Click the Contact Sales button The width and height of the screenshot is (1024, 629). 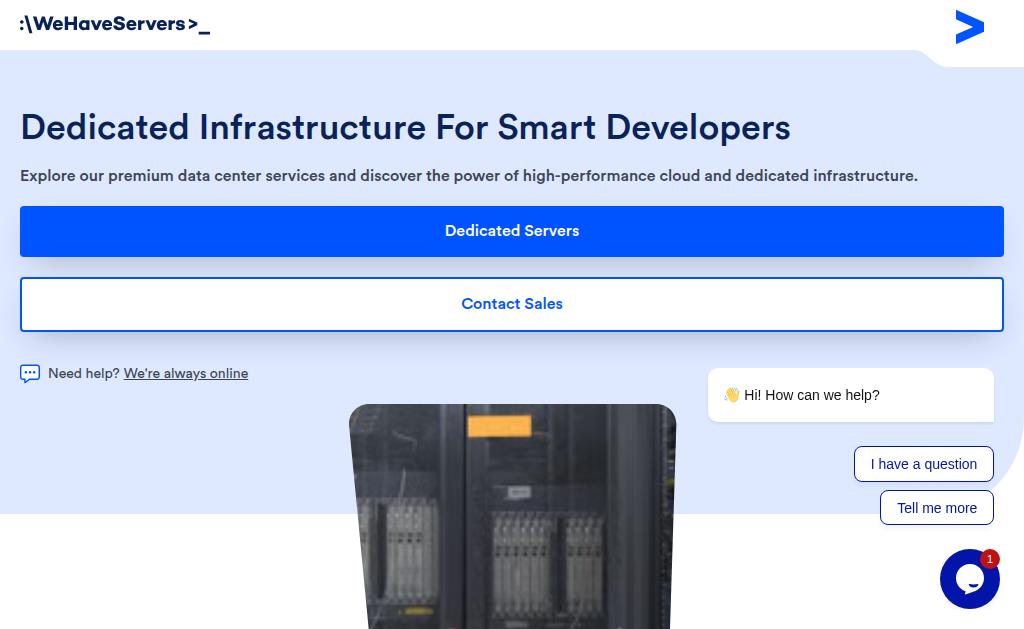coord(511,304)
